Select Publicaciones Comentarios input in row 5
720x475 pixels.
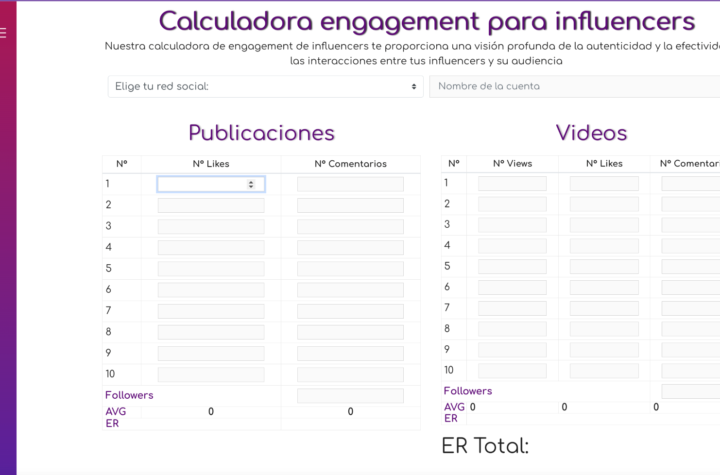click(x=350, y=269)
